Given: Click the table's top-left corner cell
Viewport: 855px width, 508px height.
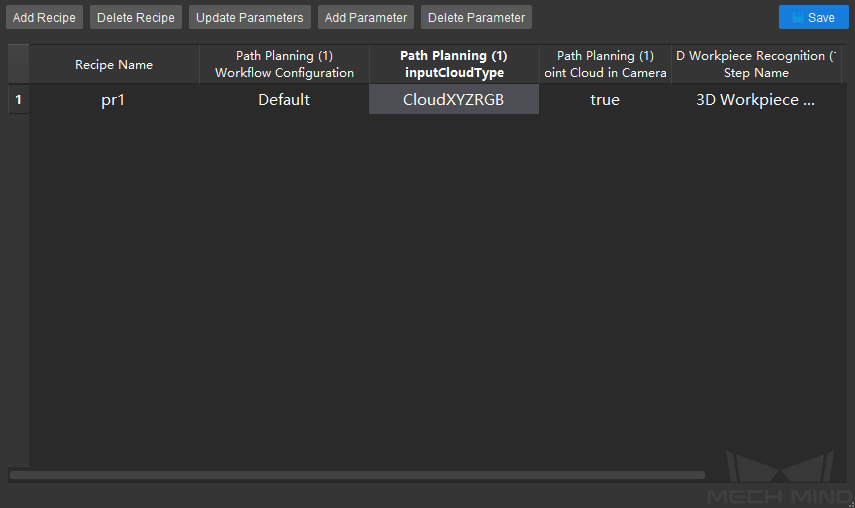Looking at the screenshot, I should coord(19,64).
